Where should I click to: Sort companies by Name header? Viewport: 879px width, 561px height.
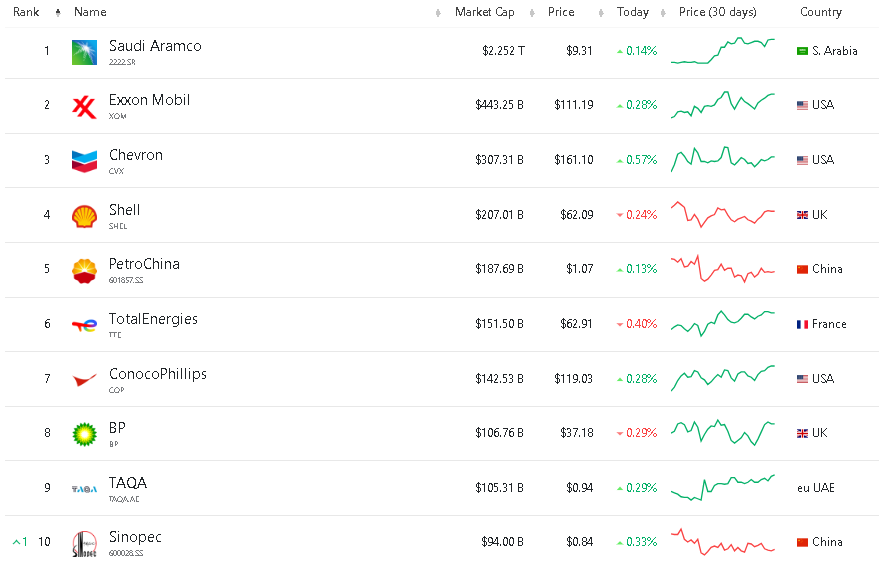(90, 12)
